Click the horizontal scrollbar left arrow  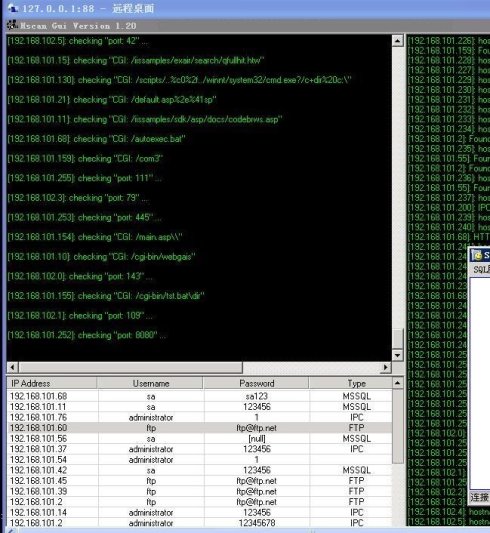(13, 367)
